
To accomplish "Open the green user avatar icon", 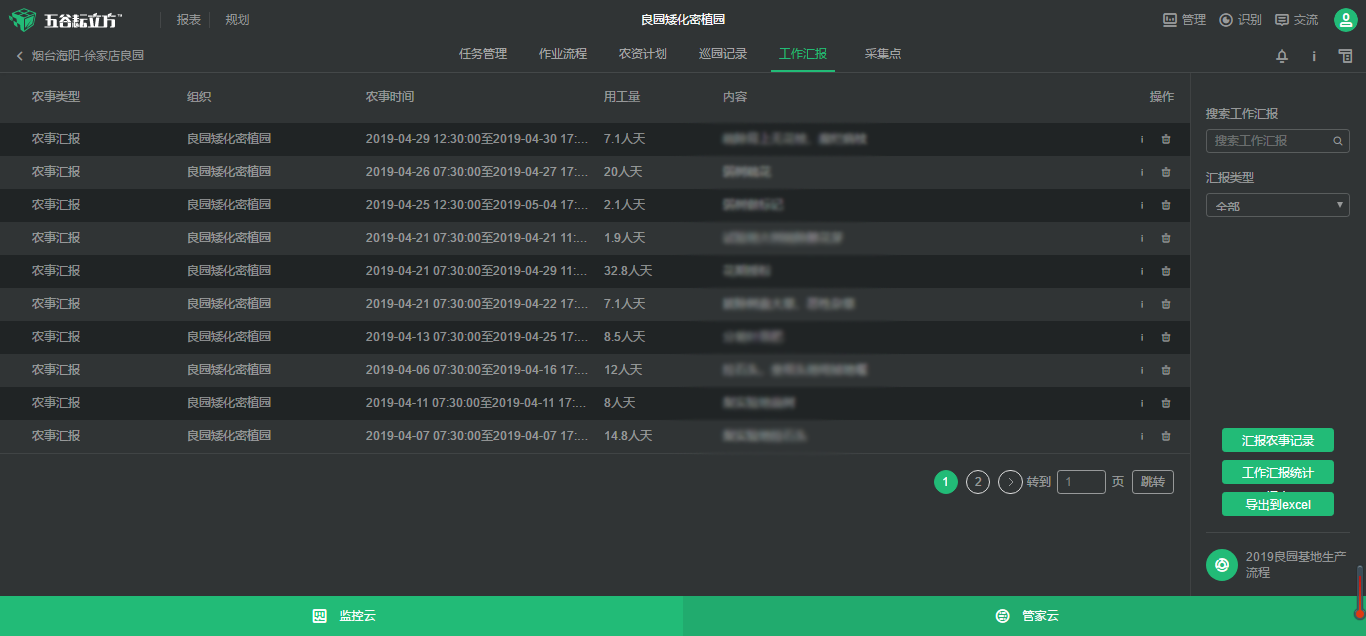I will tap(1345, 19).
